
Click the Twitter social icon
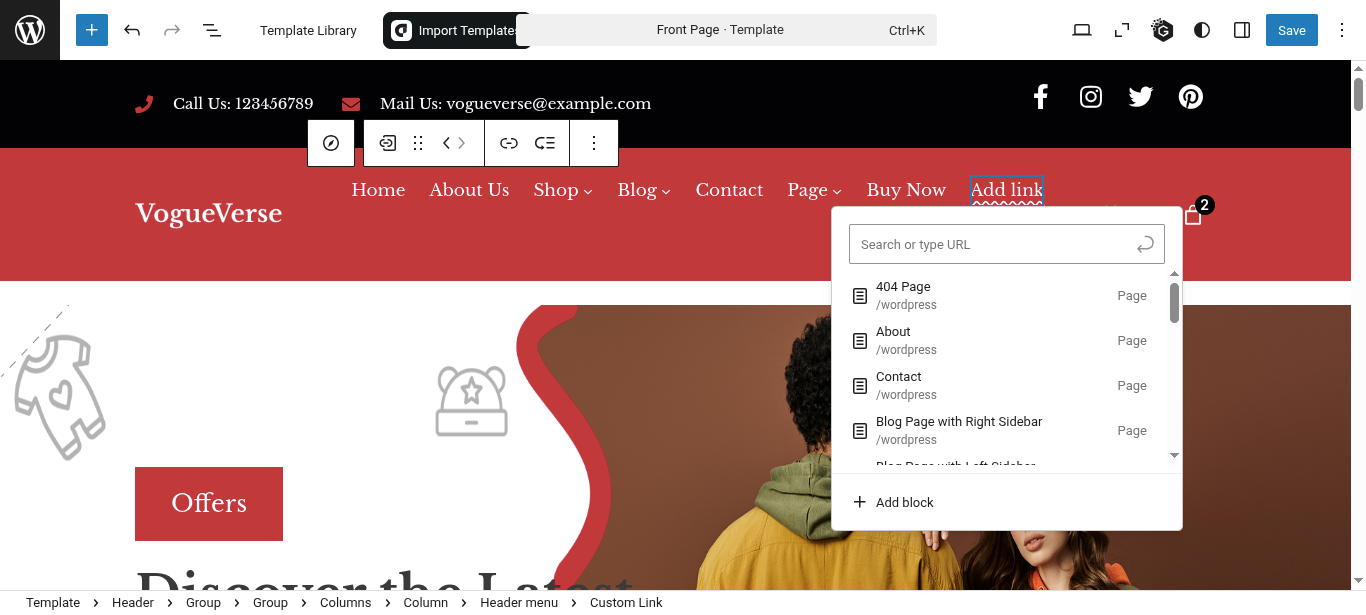tap(1141, 97)
